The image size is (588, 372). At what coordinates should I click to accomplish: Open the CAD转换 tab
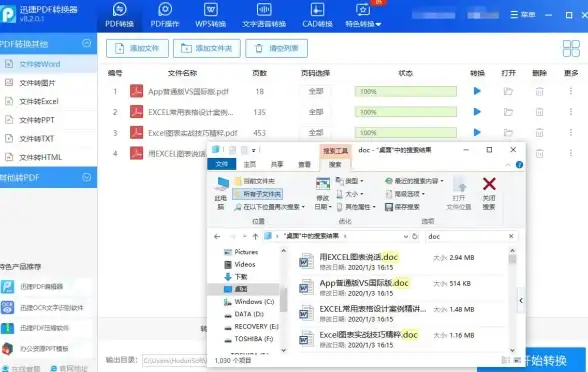click(x=317, y=15)
